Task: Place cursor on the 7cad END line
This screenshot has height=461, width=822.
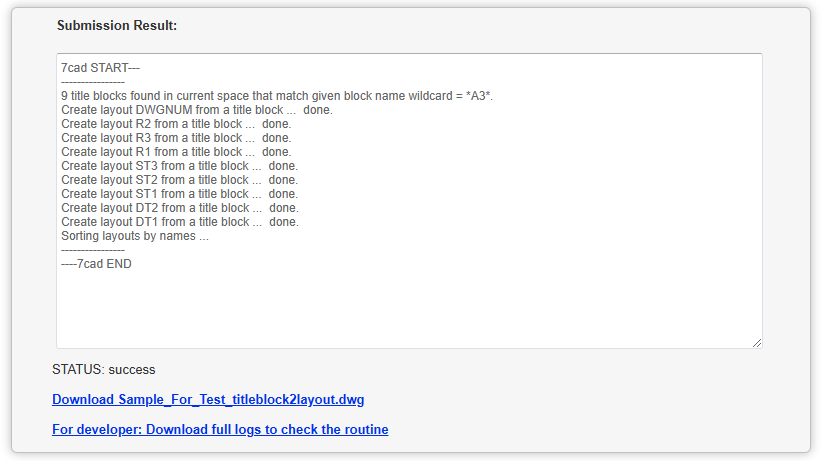Action: (x=96, y=264)
